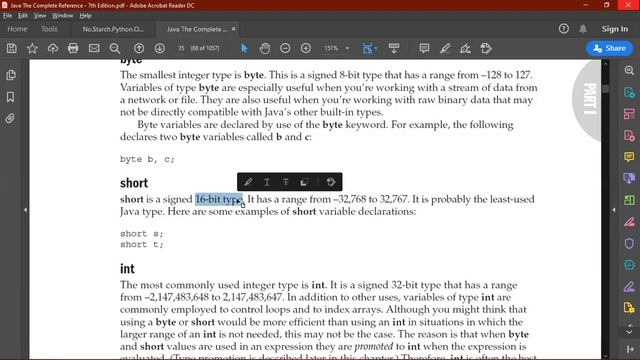Click the highlighted '16-bit type' text
This screenshot has height=360, width=640.
pyautogui.click(x=219, y=199)
